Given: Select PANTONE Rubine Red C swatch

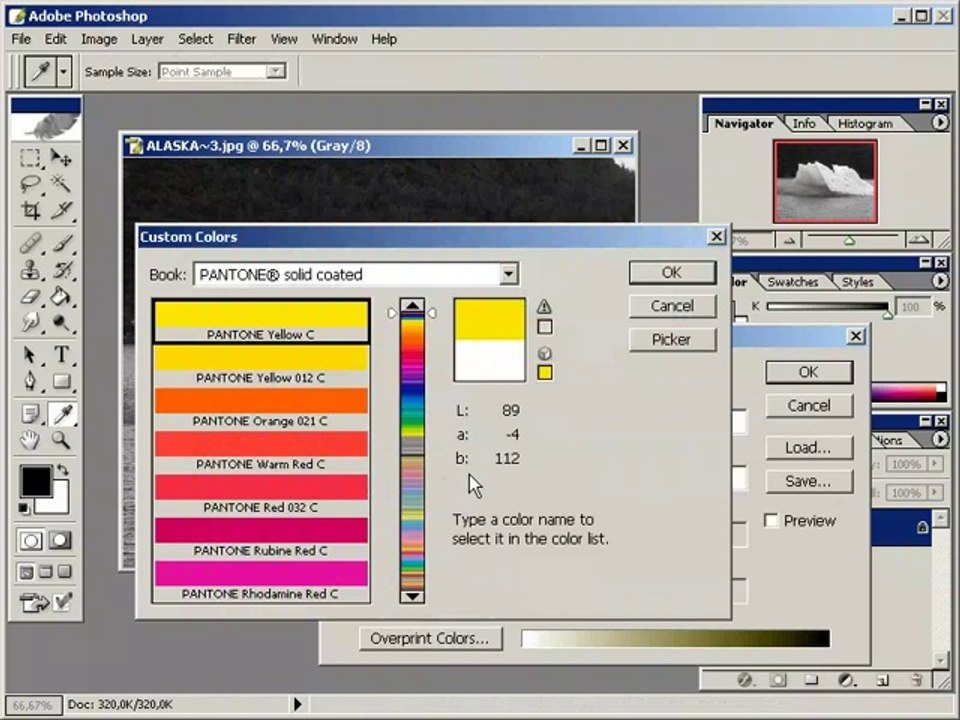Looking at the screenshot, I should pos(261,537).
